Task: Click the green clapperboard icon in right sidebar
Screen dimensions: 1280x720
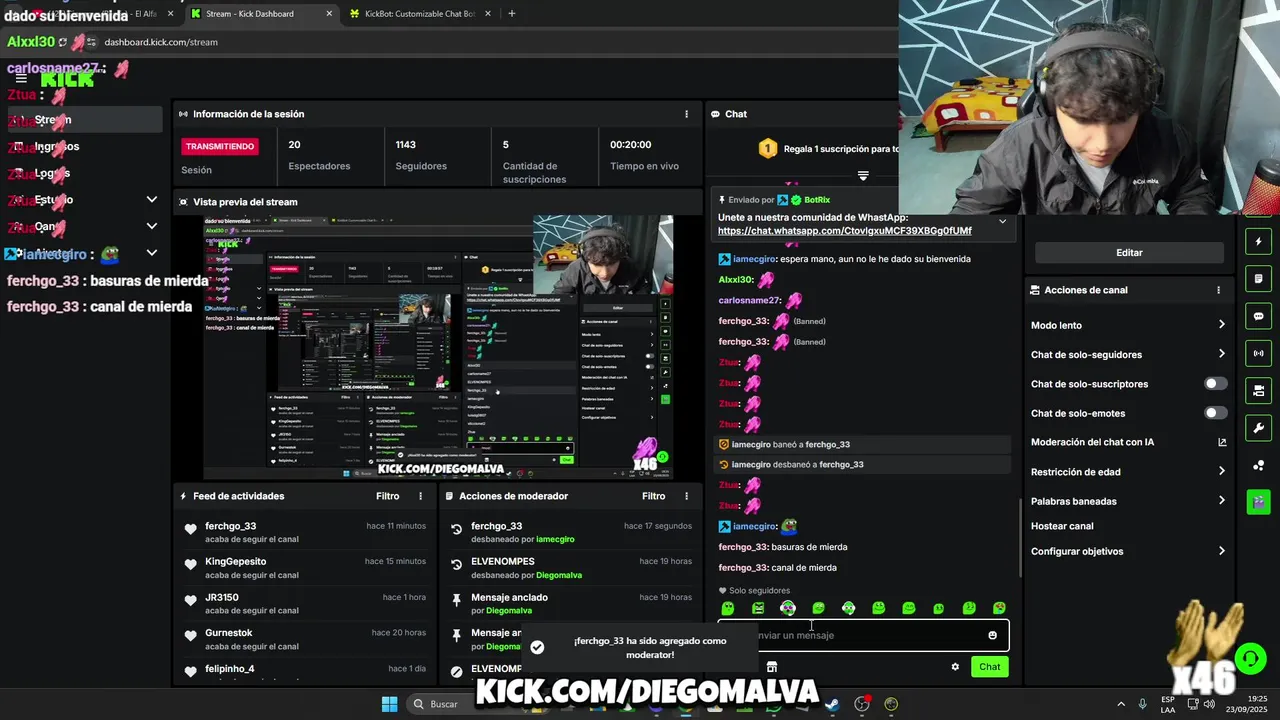Action: pyautogui.click(x=1258, y=501)
